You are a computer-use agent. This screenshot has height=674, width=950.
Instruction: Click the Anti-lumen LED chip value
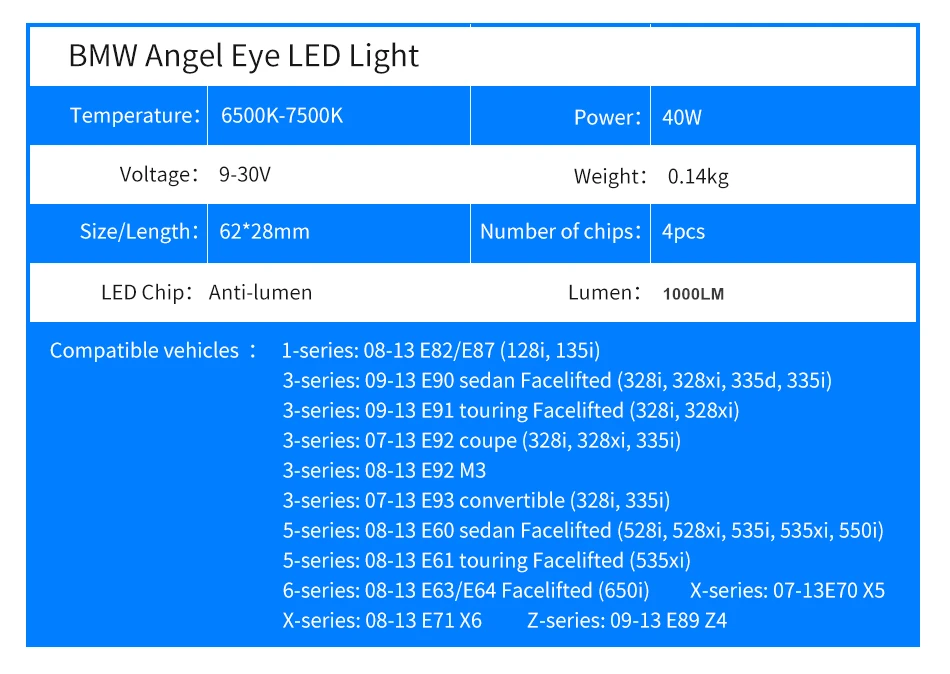tap(261, 293)
